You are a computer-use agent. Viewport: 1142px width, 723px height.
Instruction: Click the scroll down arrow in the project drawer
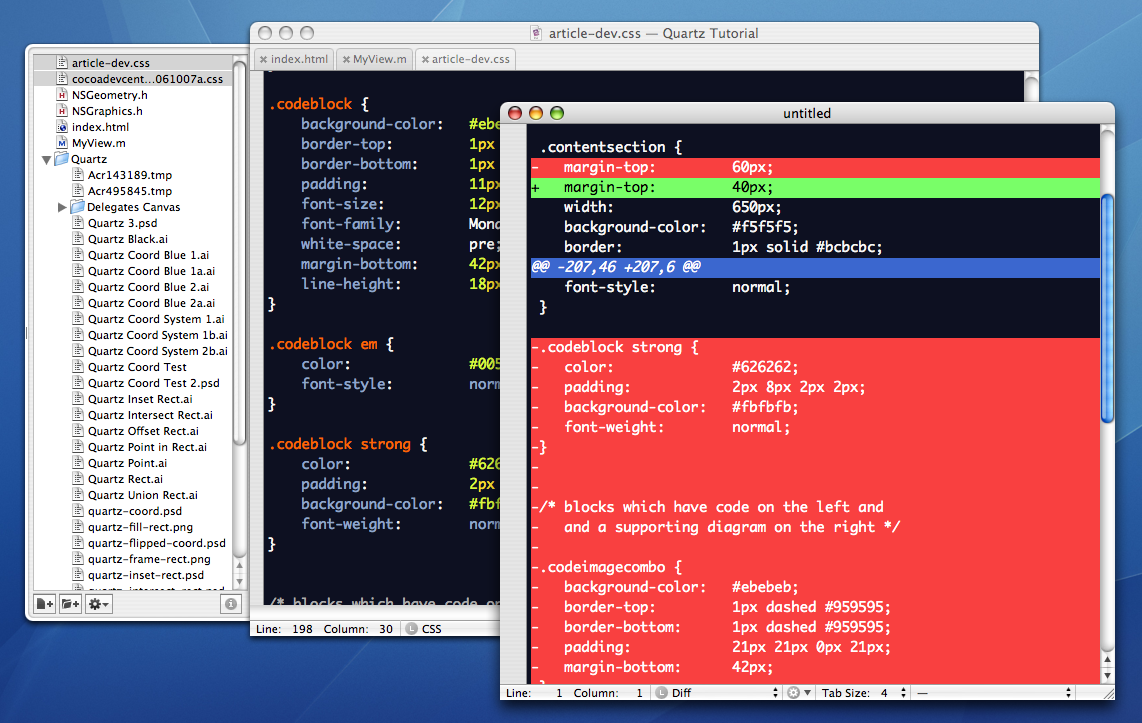[239, 582]
